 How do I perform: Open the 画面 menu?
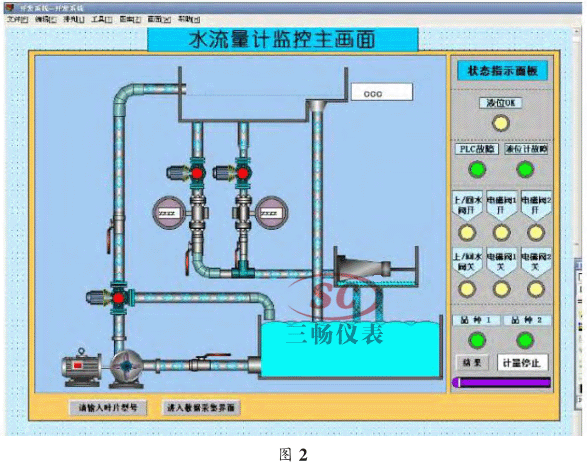click(159, 19)
